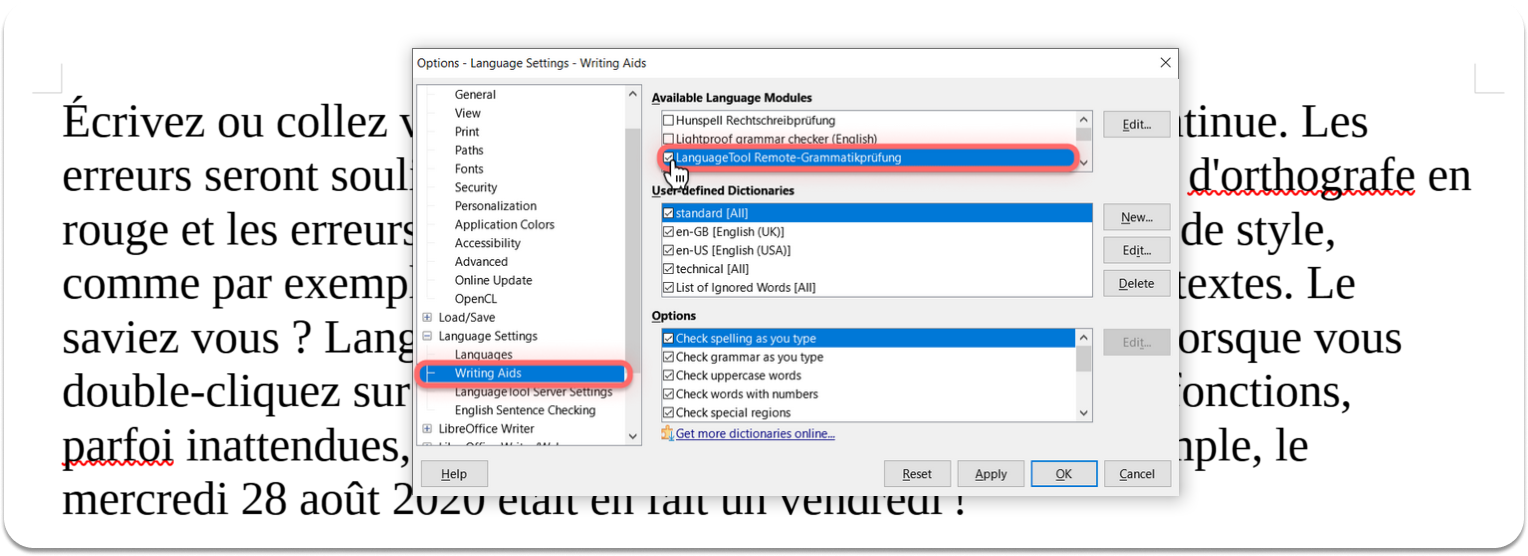This screenshot has height=556, width=1528.
Task: Click Edit for User-defined Dictionaries
Action: click(1136, 250)
